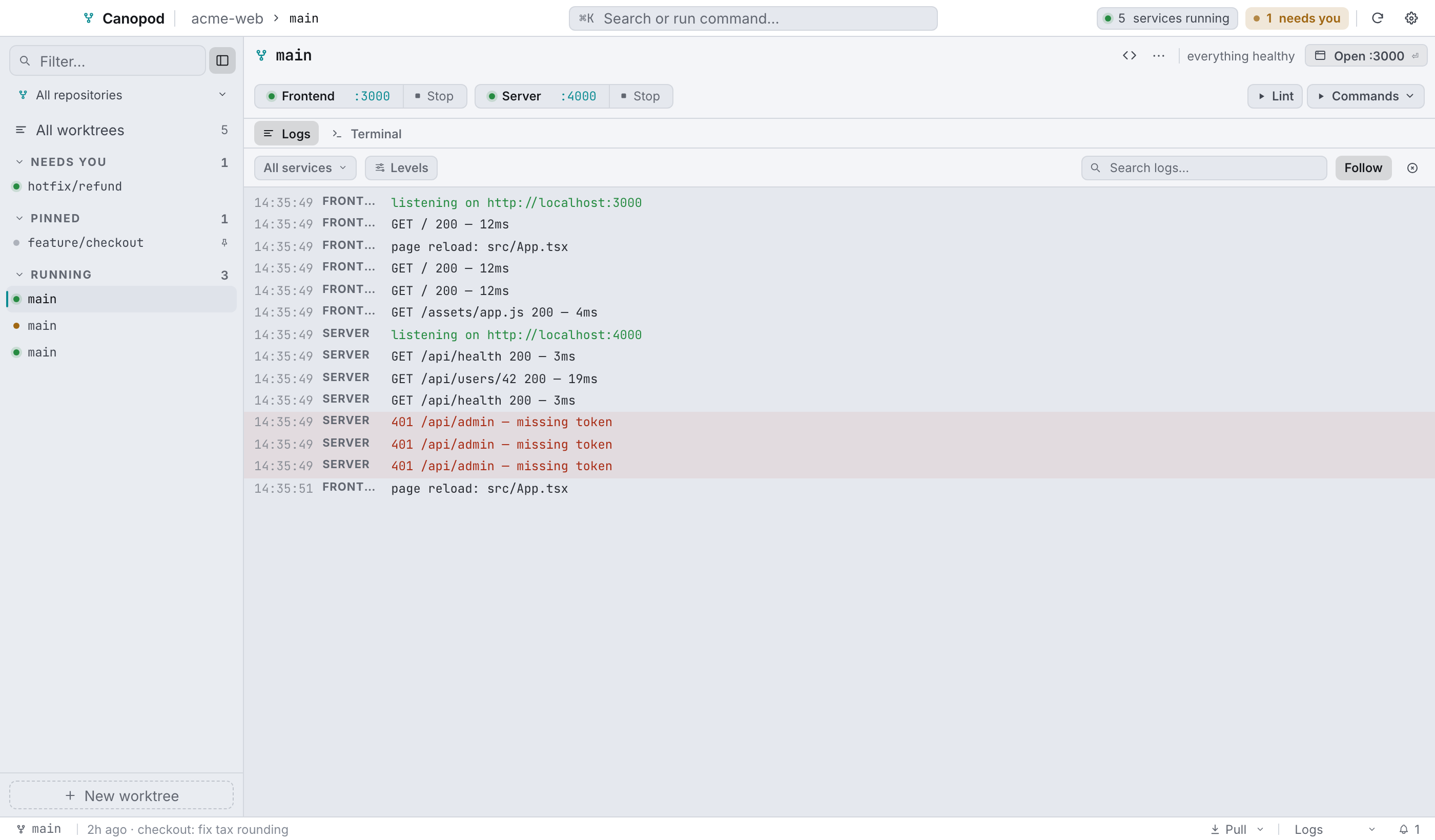The width and height of the screenshot is (1435, 840).
Task: Open the Pull options chevron
Action: [x=1260, y=829]
